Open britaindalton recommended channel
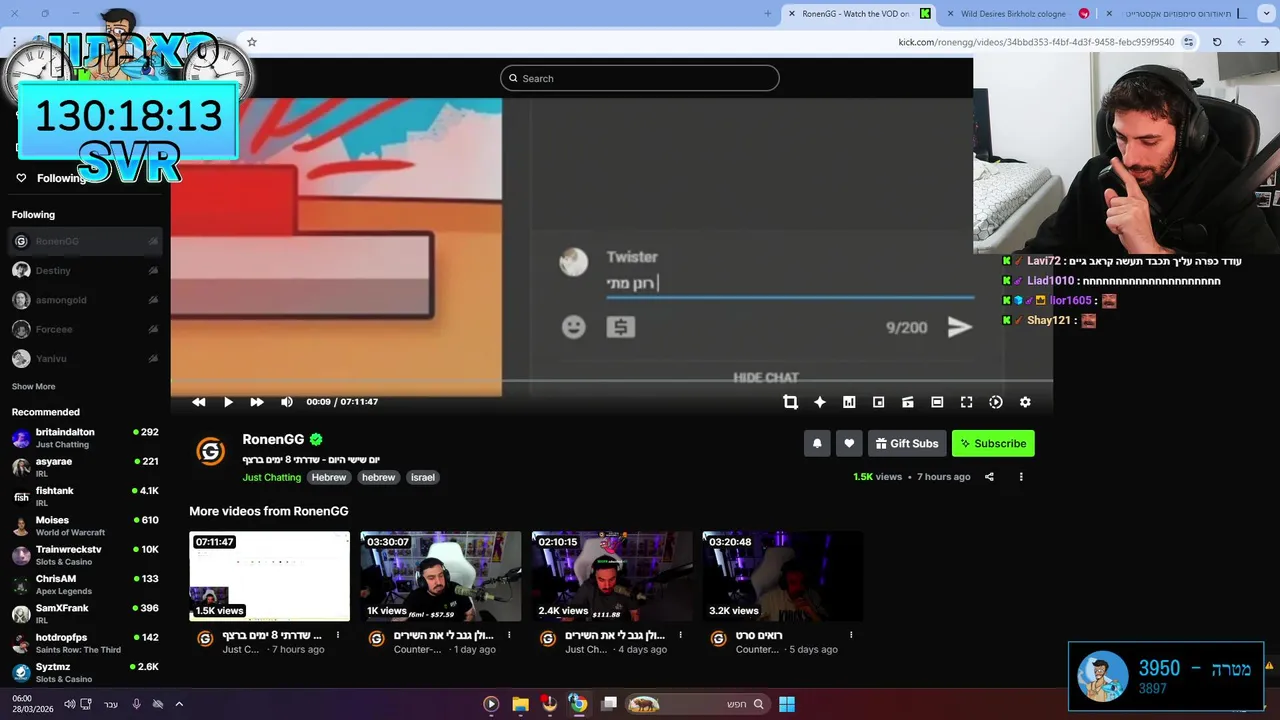 click(85, 438)
